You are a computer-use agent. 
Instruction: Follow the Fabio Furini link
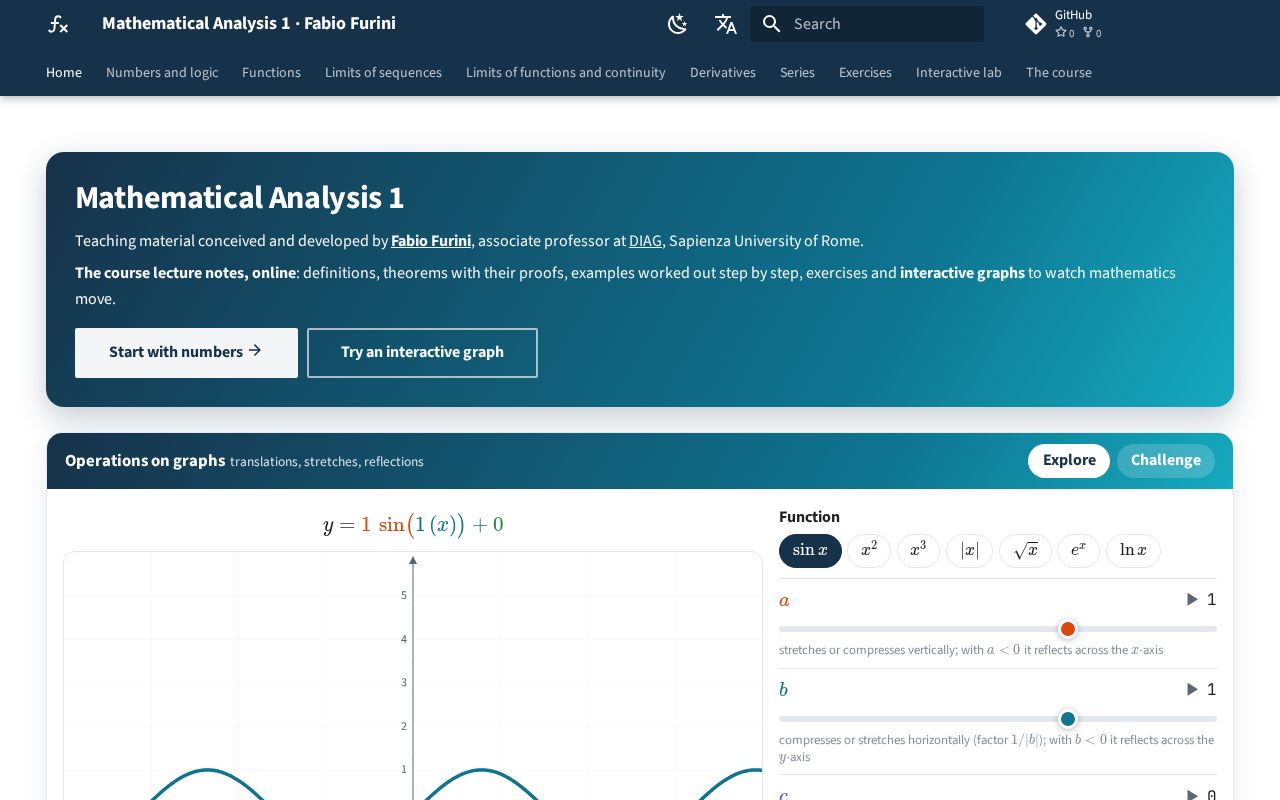tap(431, 241)
